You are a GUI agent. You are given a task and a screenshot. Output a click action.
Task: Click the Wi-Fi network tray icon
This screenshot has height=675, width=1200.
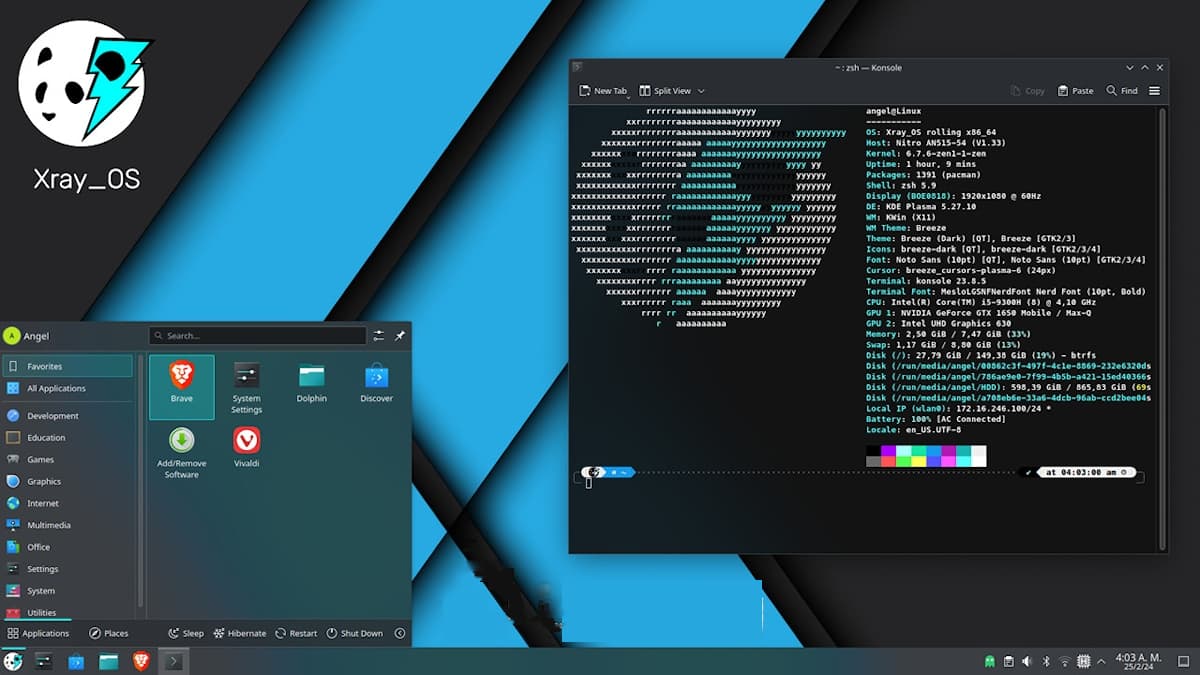pyautogui.click(x=1064, y=661)
